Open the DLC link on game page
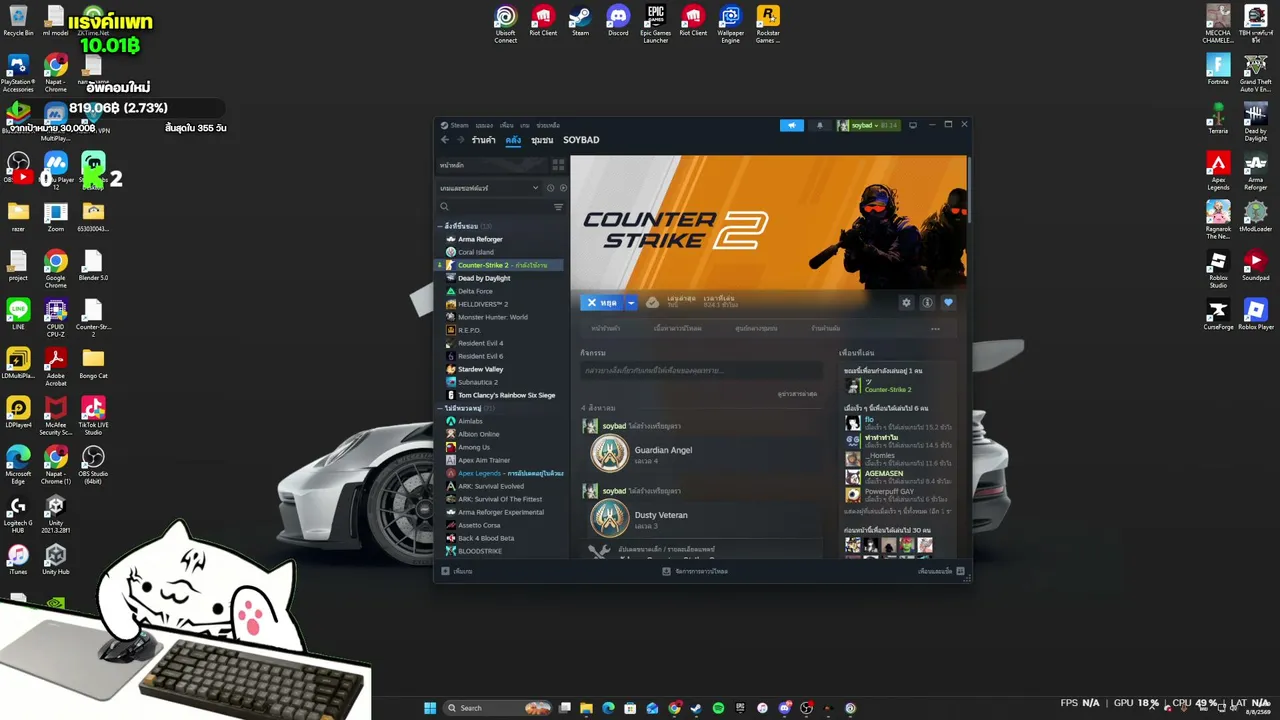The image size is (1280, 720). coord(678,329)
